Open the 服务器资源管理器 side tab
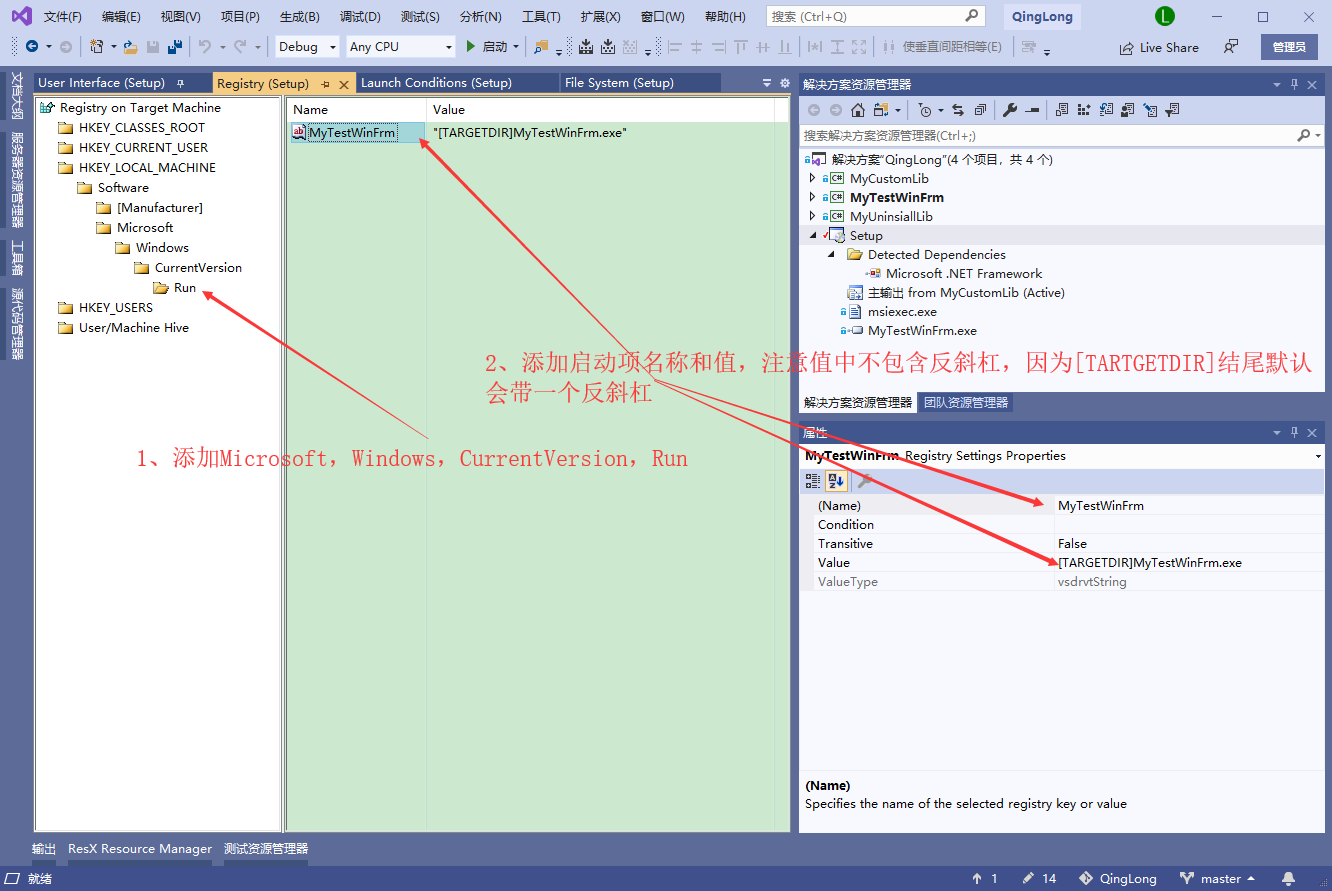The image size is (1332, 891). [17, 180]
